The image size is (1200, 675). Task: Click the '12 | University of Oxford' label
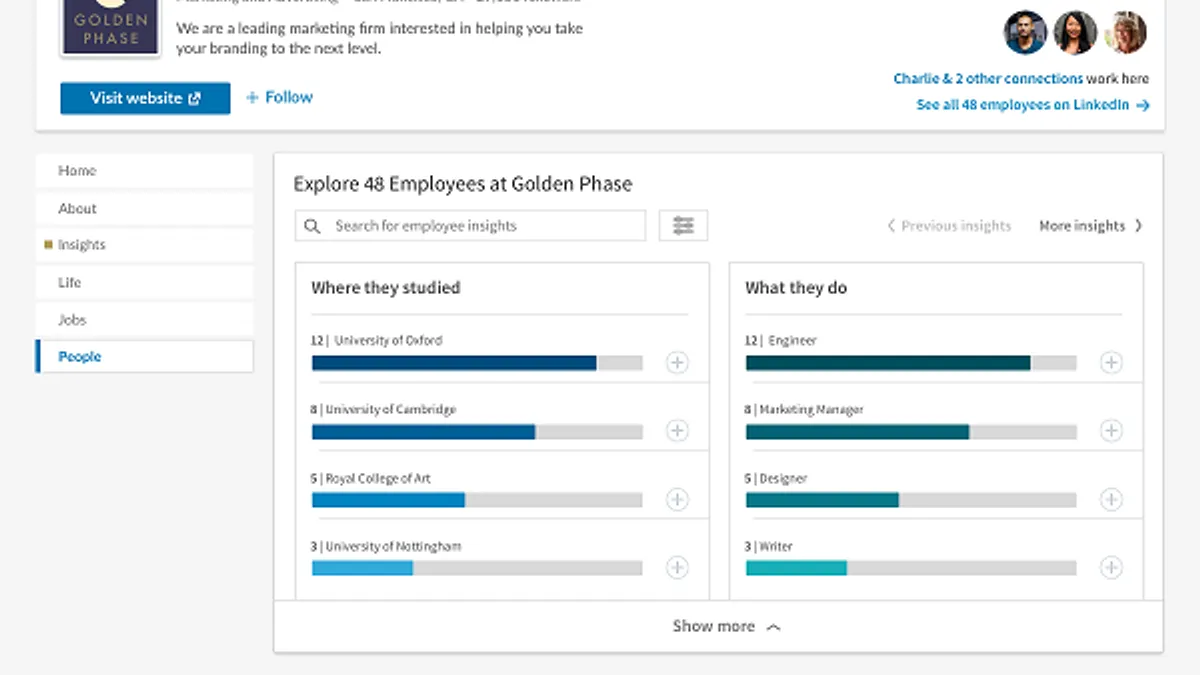point(376,340)
